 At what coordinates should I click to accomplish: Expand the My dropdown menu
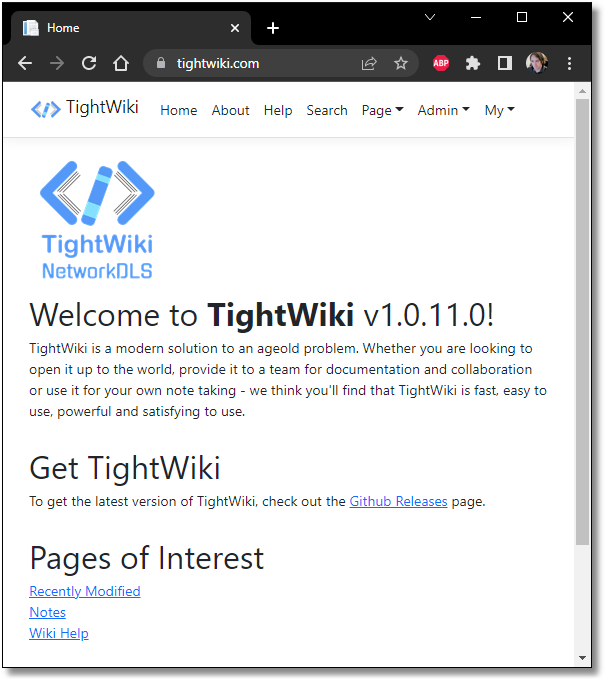[499, 110]
